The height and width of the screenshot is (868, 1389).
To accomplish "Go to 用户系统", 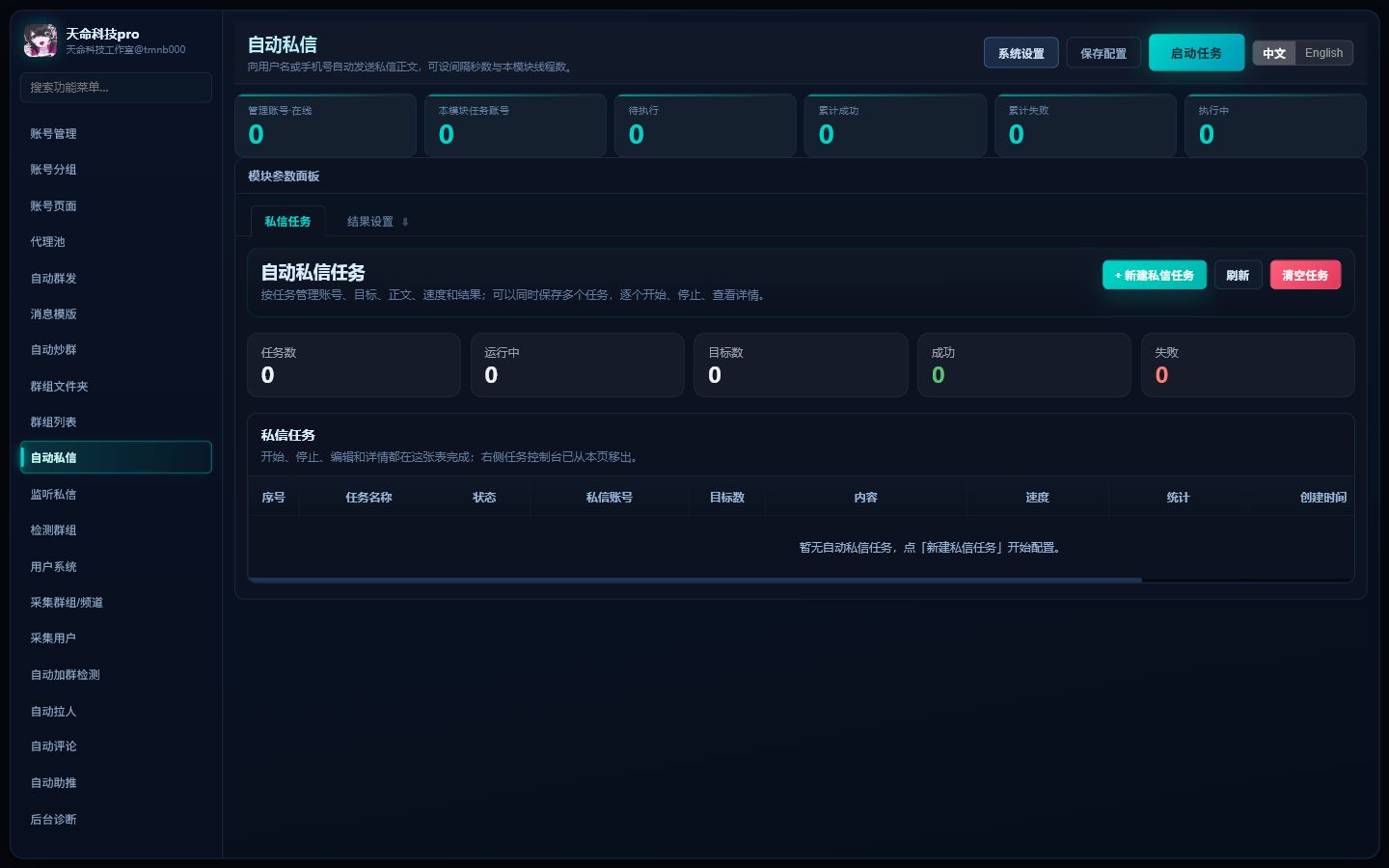I will pos(116,566).
